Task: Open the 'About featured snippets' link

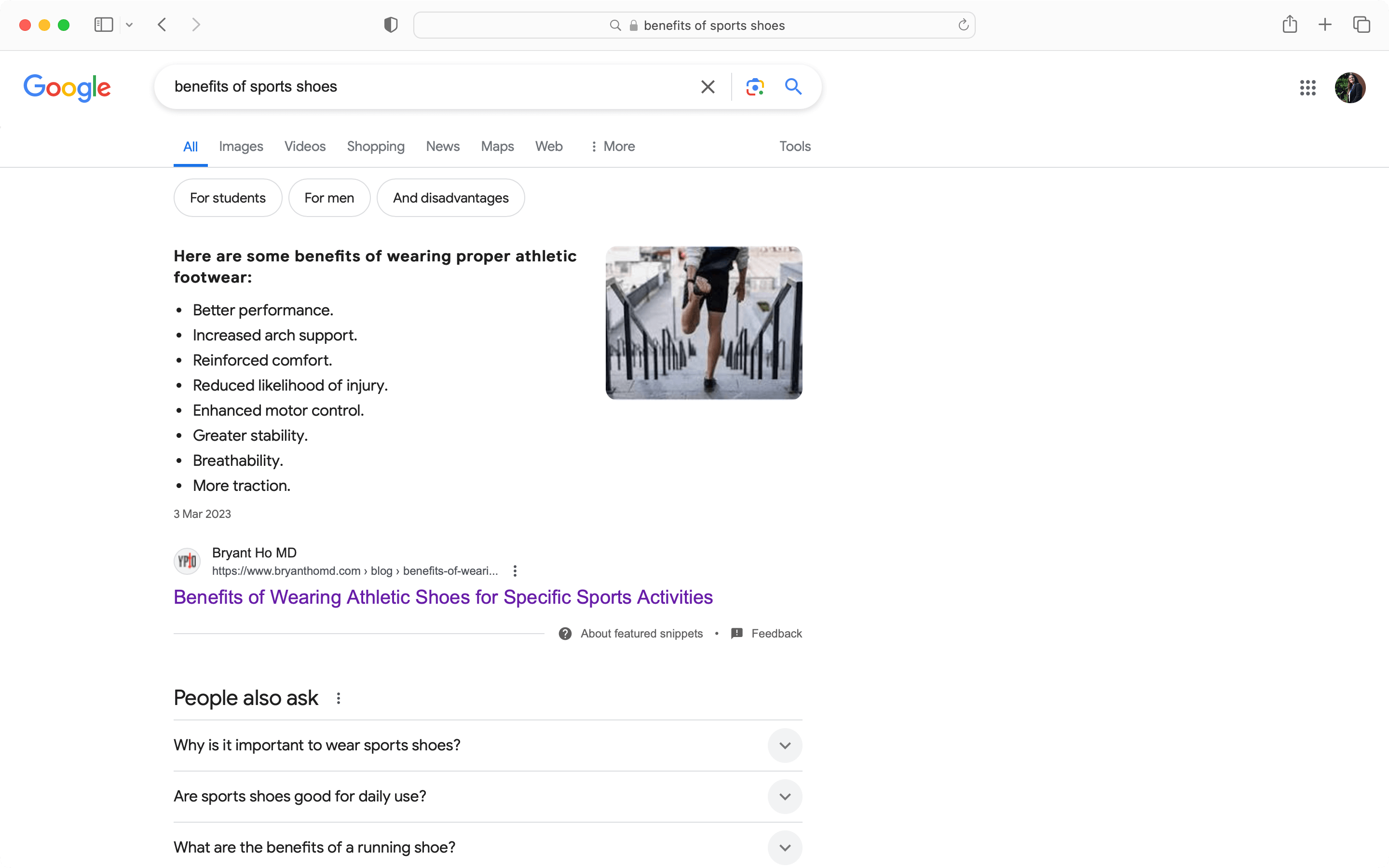Action: click(641, 634)
